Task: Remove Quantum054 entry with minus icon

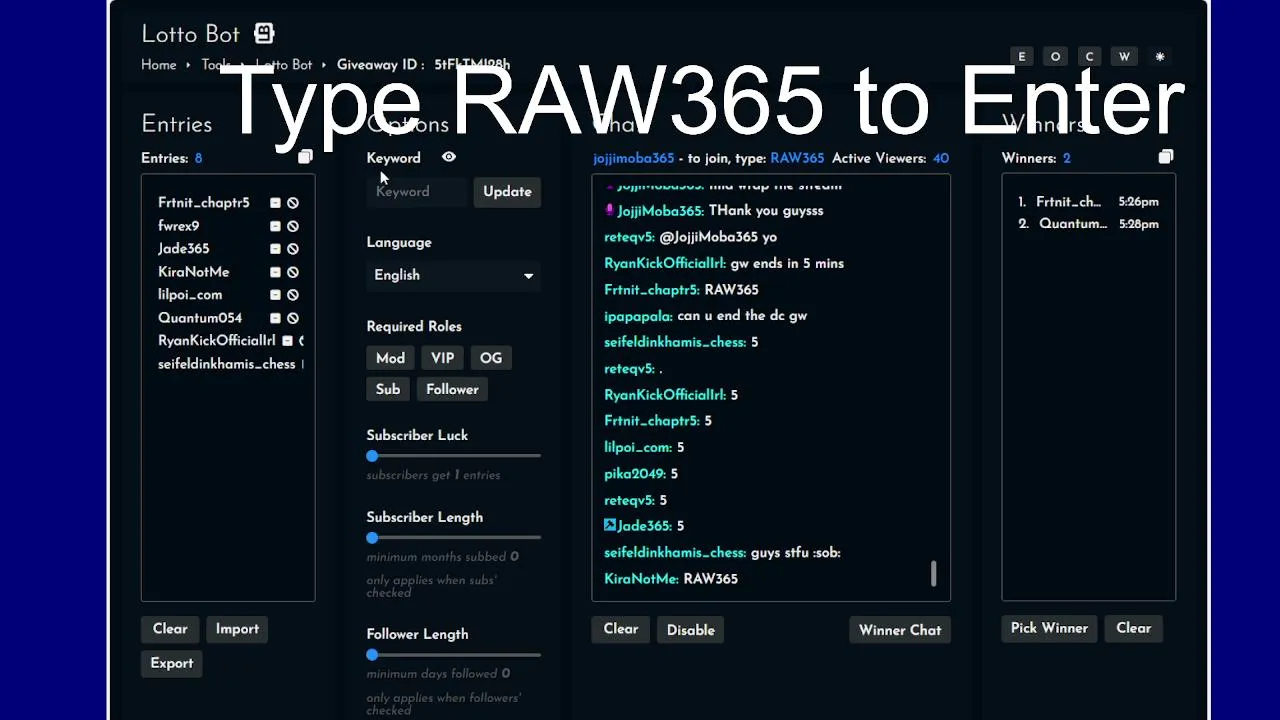Action: click(275, 318)
